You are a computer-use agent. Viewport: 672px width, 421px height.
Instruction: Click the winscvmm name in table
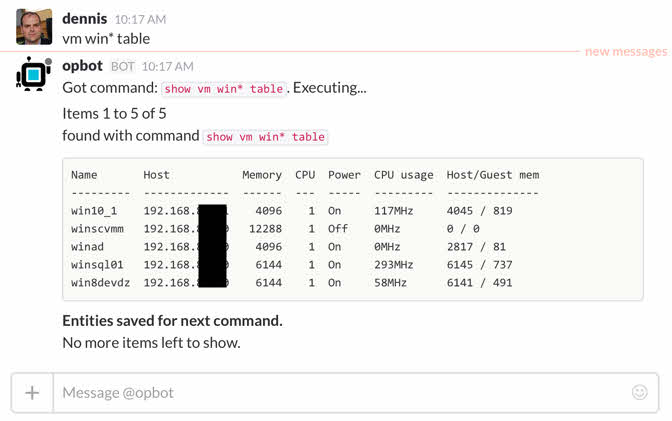tap(97, 229)
